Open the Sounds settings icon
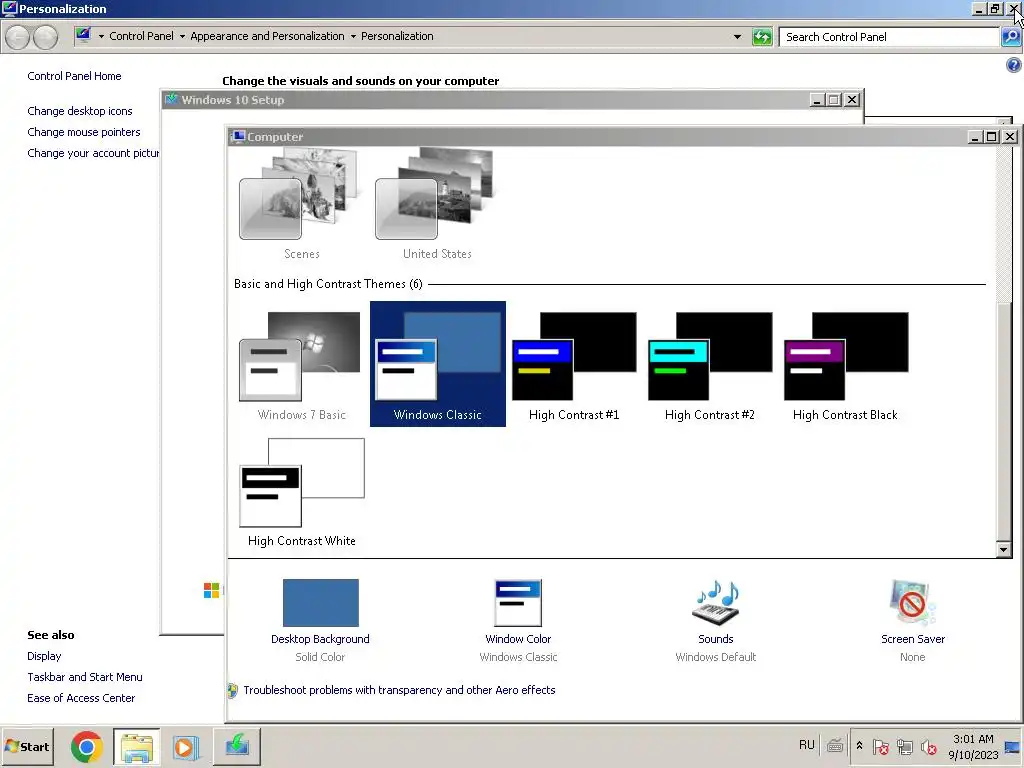The height and width of the screenshot is (768, 1024). tap(716, 602)
